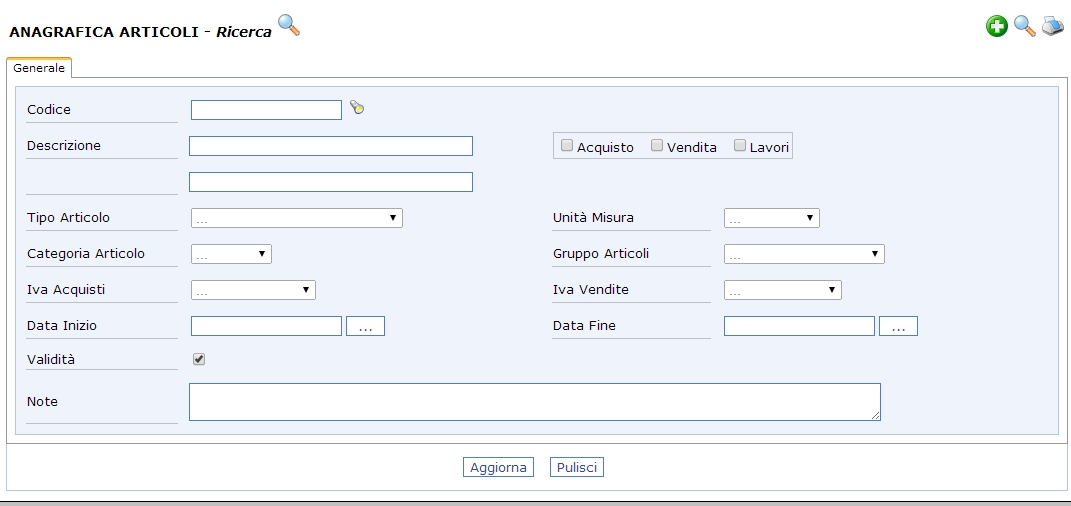Click the Aggiorna button
Image resolution: width=1071 pixels, height=506 pixels.
point(498,467)
